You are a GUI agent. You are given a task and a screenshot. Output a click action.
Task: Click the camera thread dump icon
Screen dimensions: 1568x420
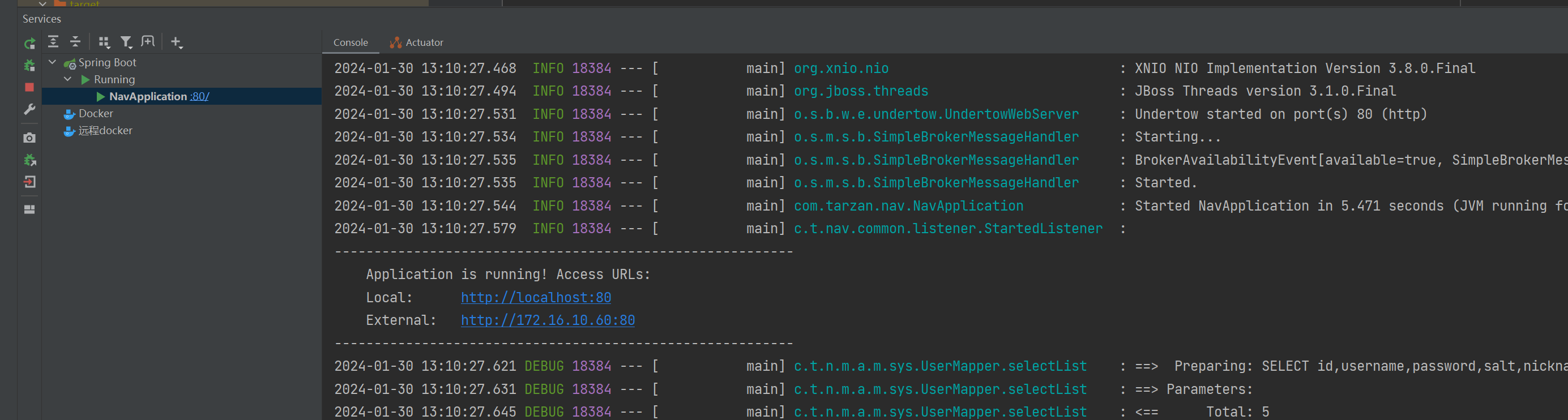point(29,138)
